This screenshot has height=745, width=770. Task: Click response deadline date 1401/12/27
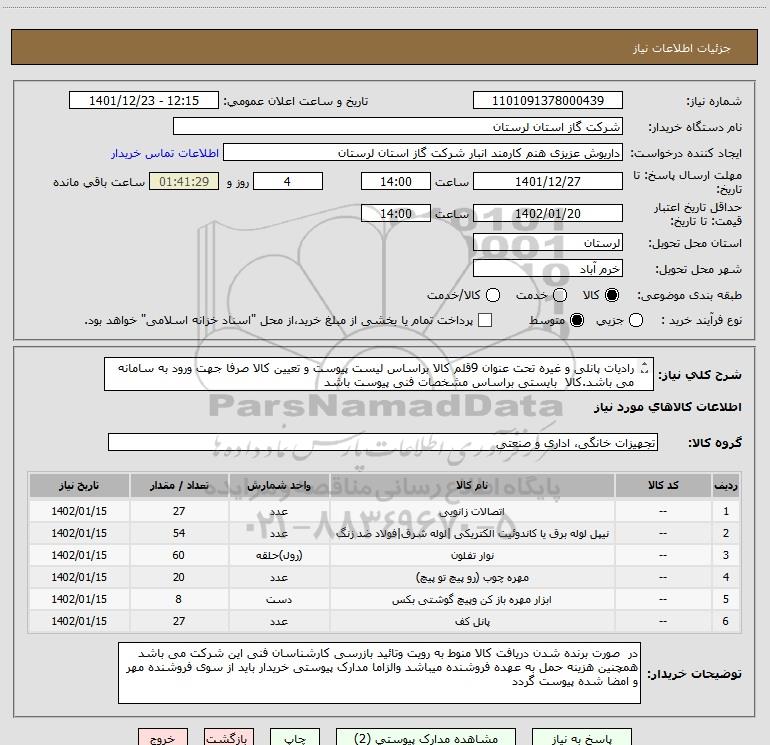tap(548, 182)
